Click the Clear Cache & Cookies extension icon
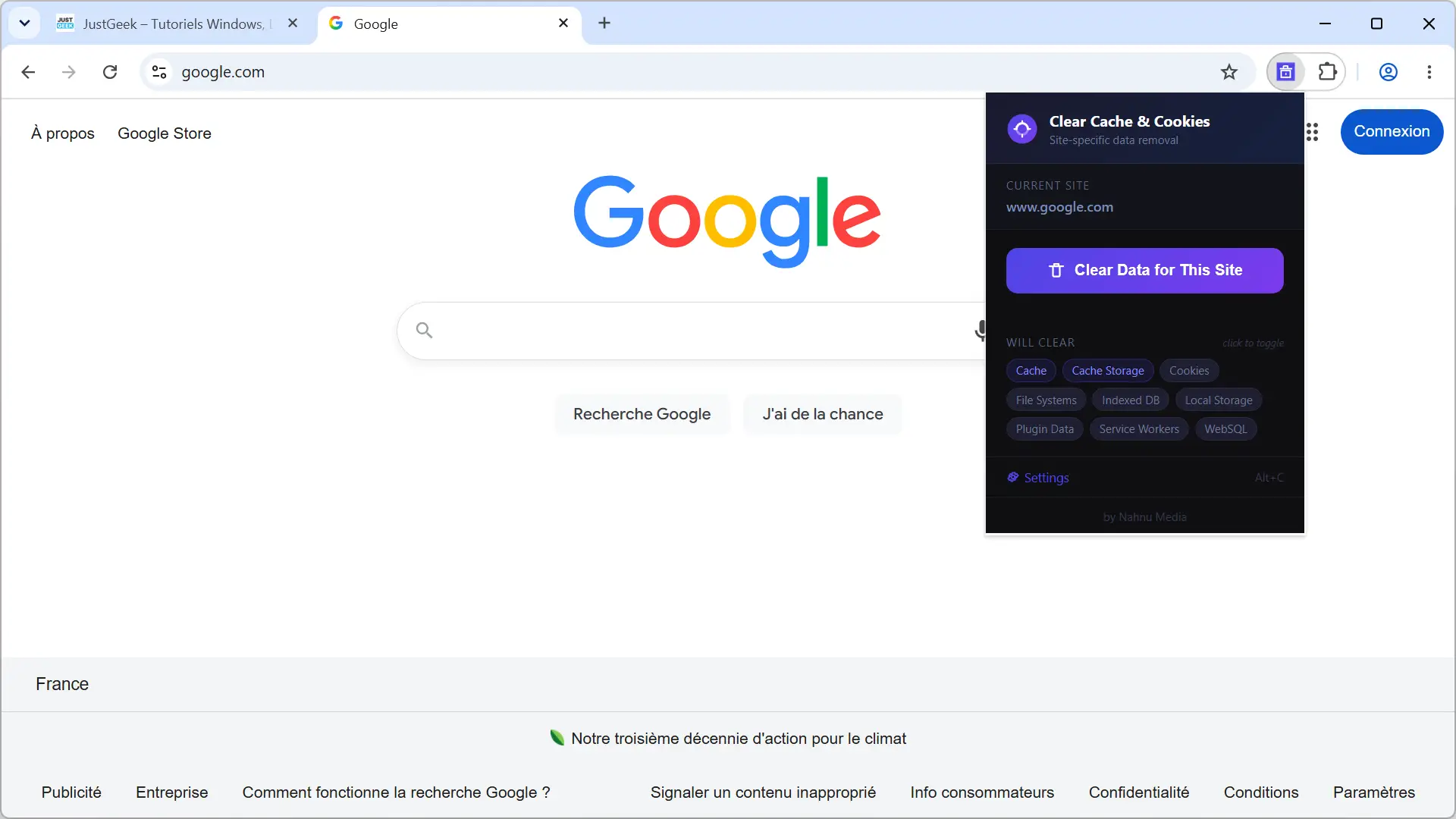Viewport: 1456px width, 819px height. pos(1285,72)
